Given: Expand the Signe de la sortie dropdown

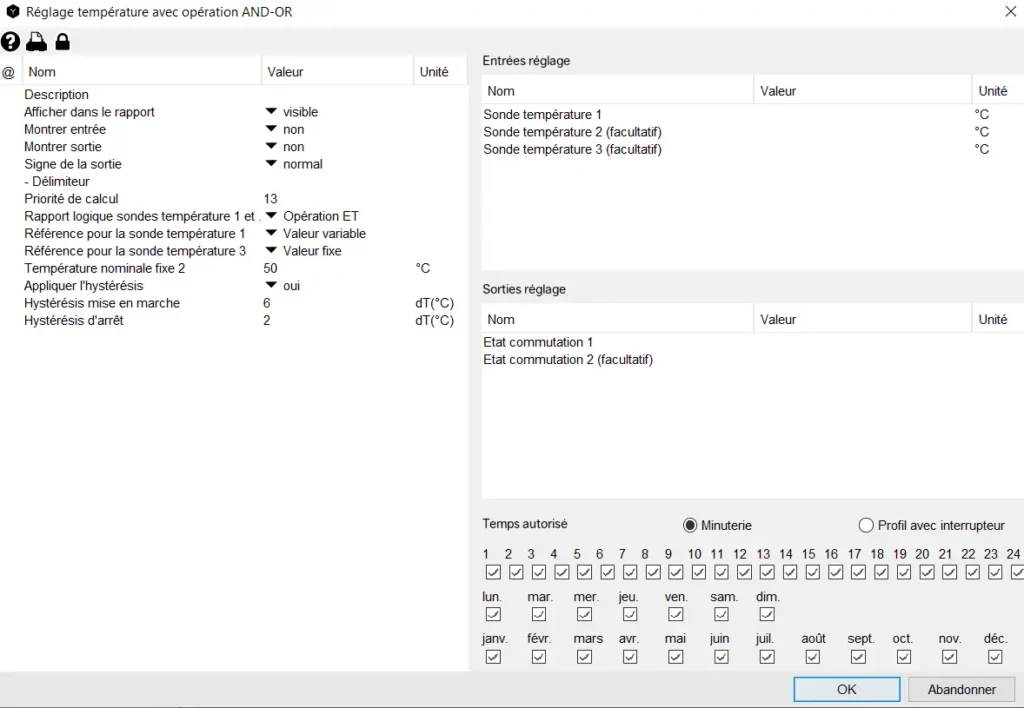Looking at the screenshot, I should pyautogui.click(x=271, y=164).
